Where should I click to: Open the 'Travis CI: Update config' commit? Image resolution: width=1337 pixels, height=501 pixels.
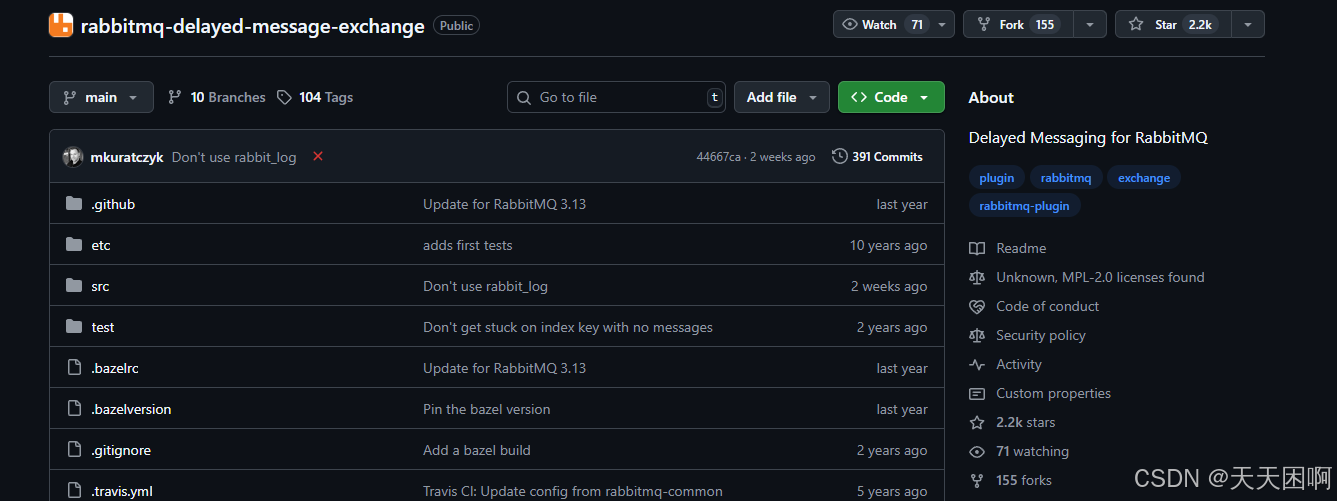pos(573,491)
